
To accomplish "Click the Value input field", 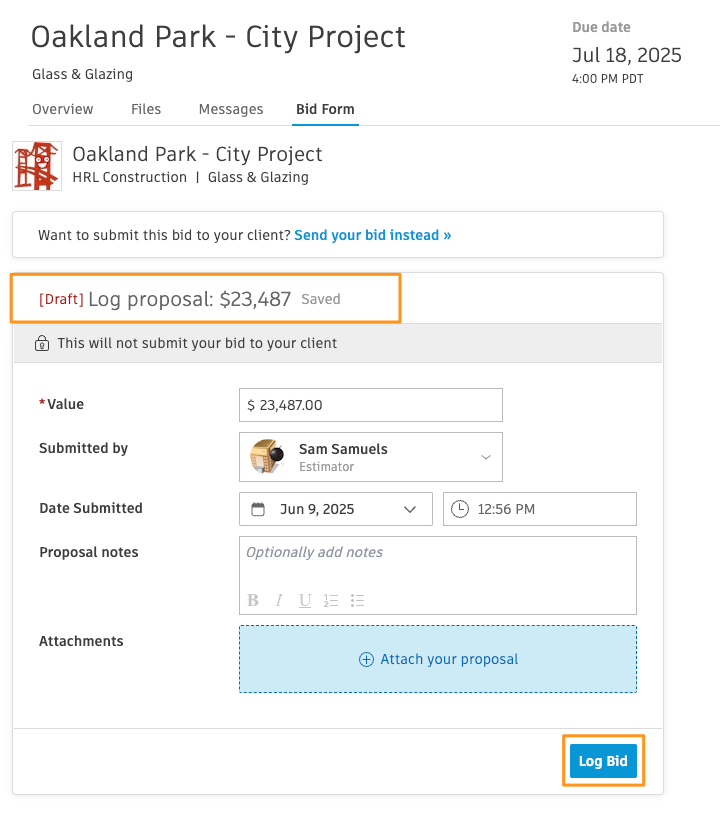I will (371, 405).
